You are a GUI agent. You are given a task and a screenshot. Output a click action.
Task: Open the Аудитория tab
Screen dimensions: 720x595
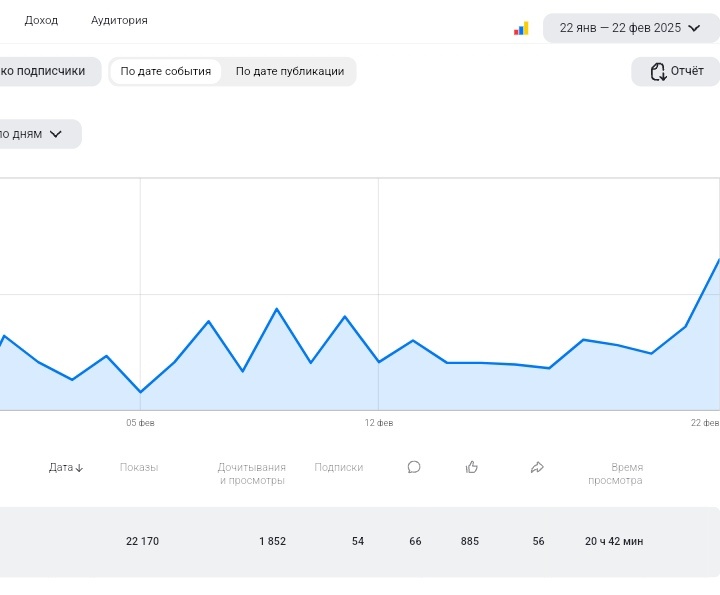[119, 20]
